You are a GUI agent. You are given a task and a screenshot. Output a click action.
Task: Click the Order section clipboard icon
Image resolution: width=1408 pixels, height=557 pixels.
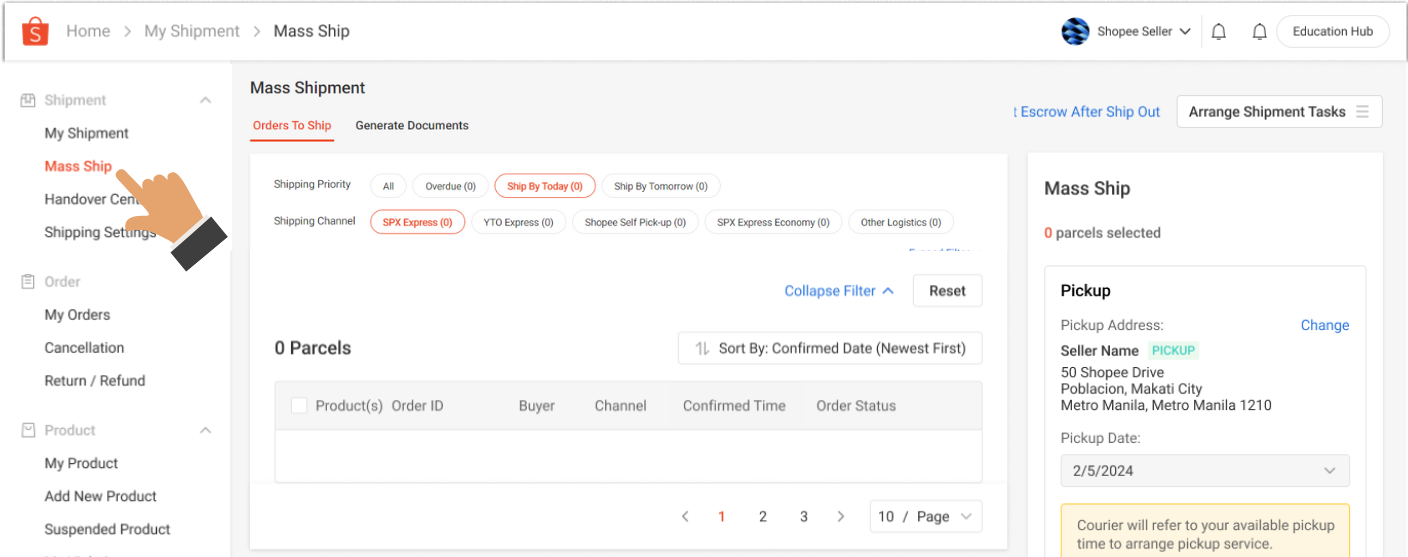(x=28, y=282)
